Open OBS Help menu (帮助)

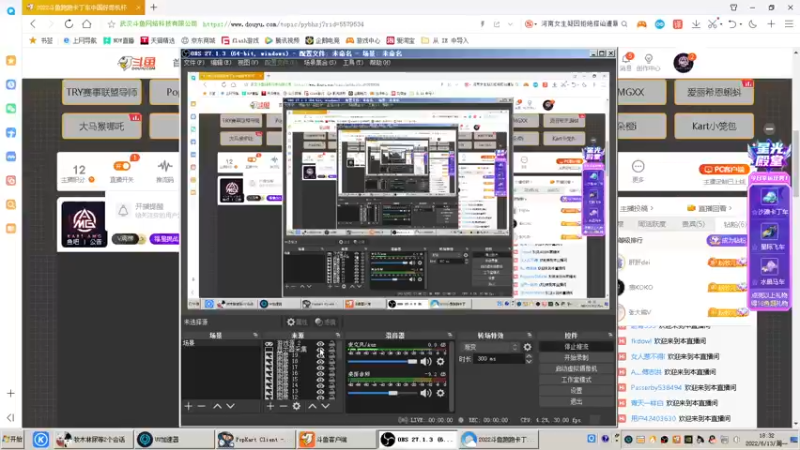coord(380,63)
